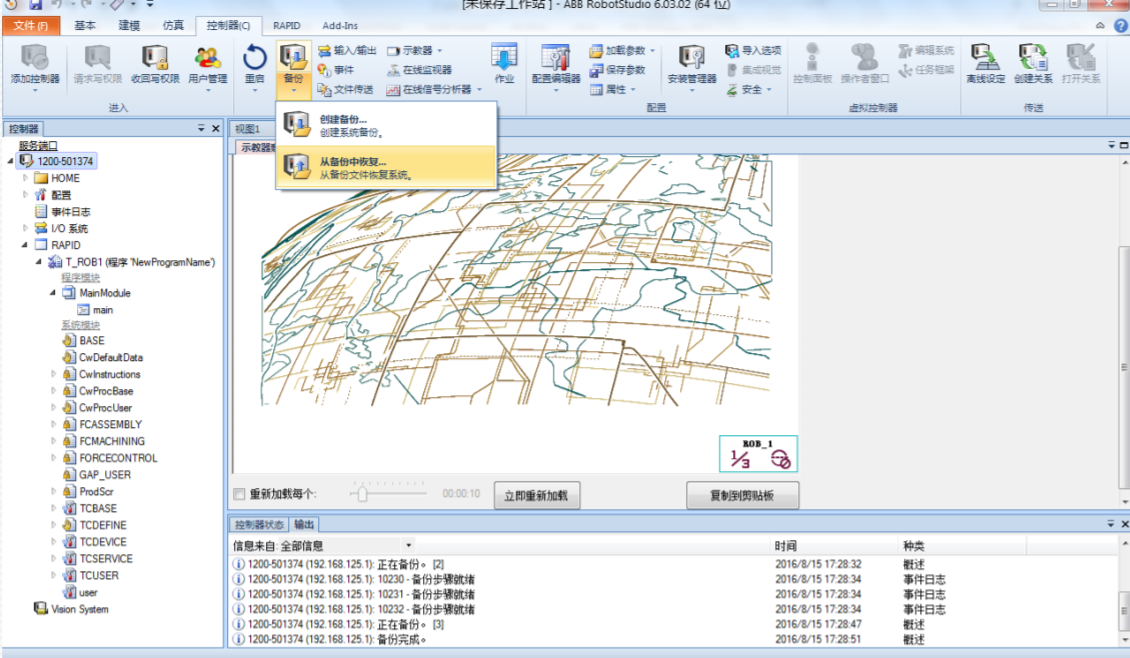Click the Restart (重启) icon
The width and height of the screenshot is (1130, 658).
pos(254,65)
